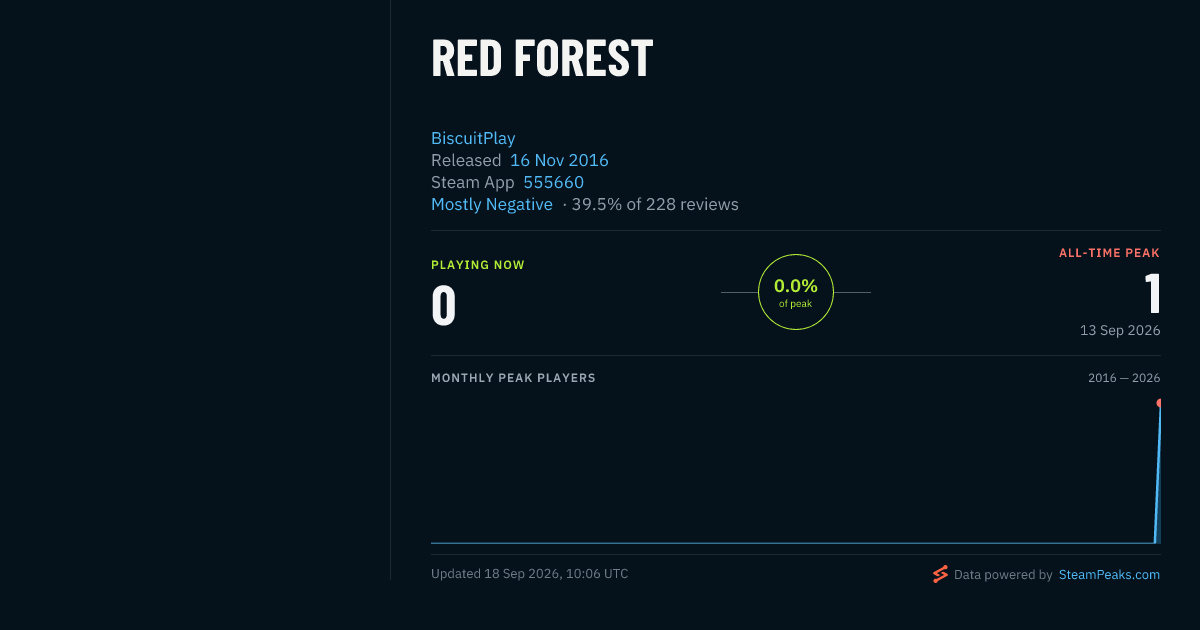Open the BiscuitPlay developer link
Viewport: 1200px width, 630px height.
[x=473, y=138]
